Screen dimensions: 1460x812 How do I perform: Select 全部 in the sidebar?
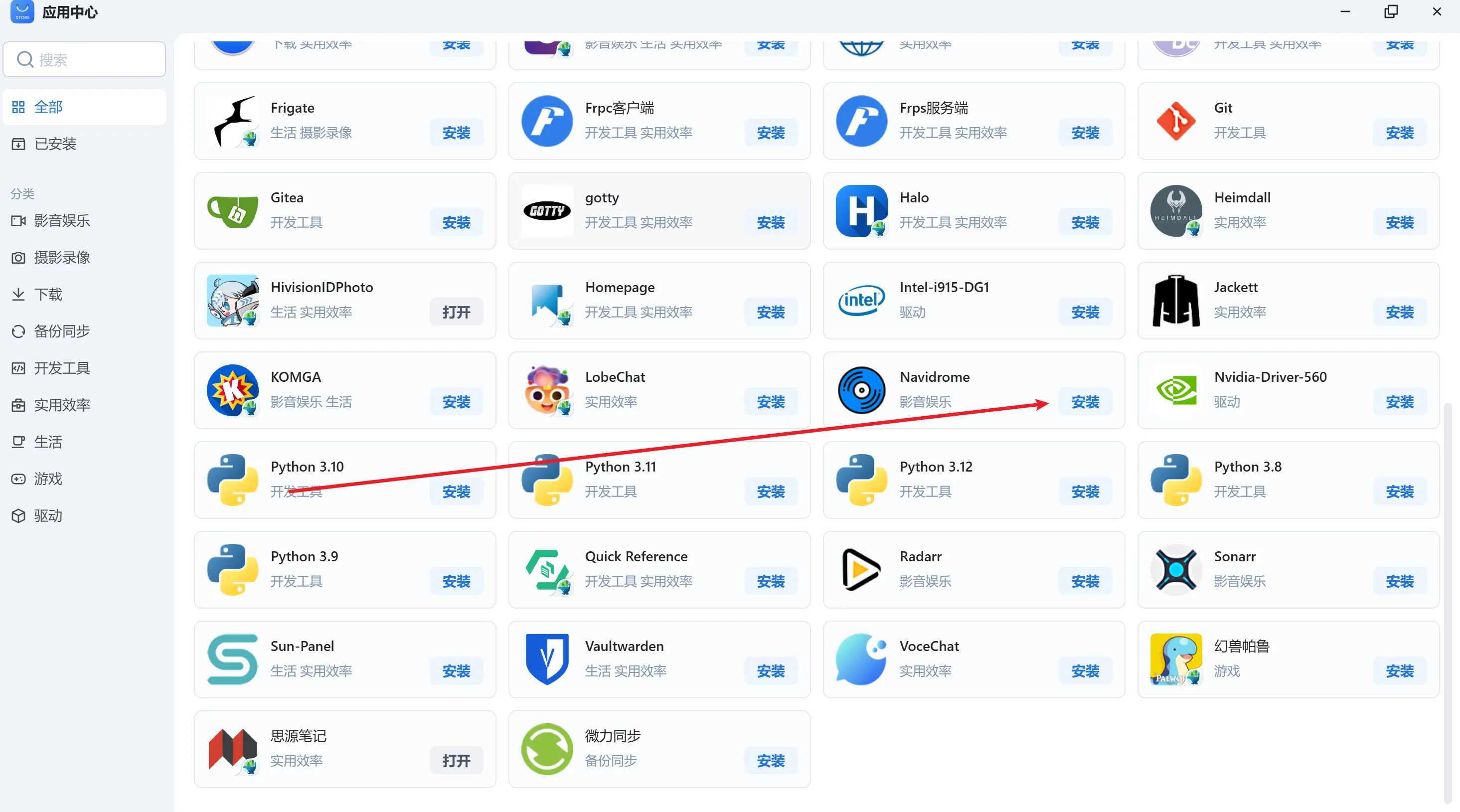pos(84,107)
